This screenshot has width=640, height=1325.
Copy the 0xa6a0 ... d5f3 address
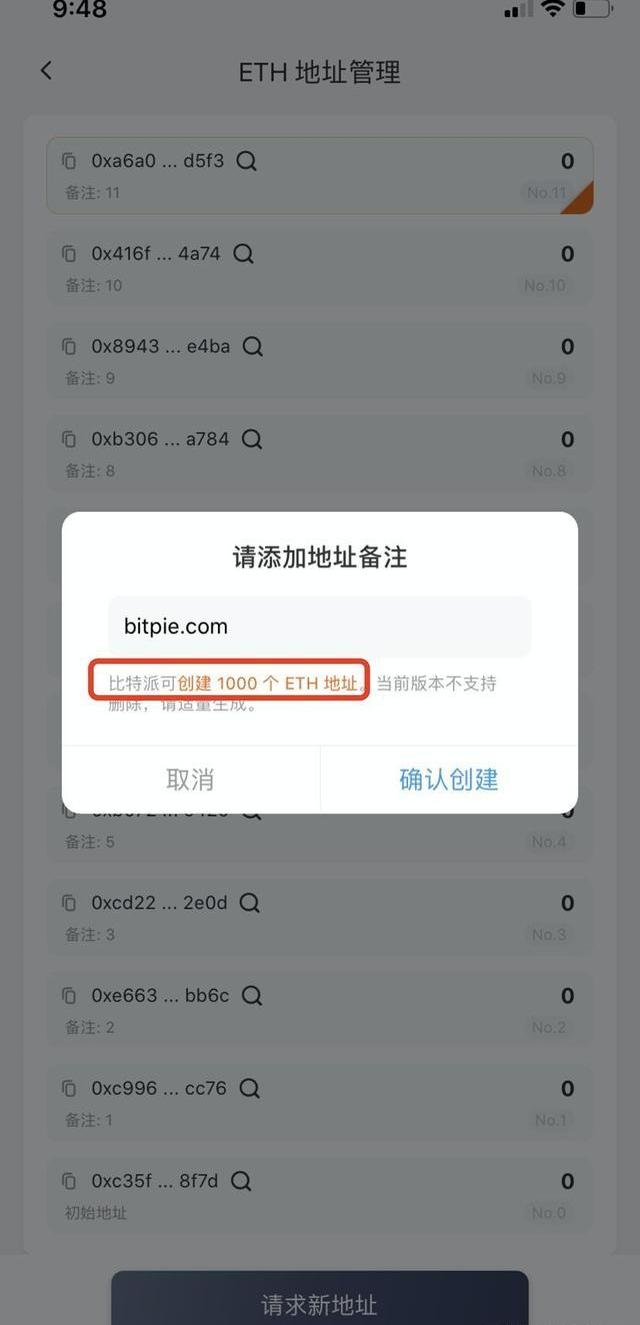click(x=69, y=161)
